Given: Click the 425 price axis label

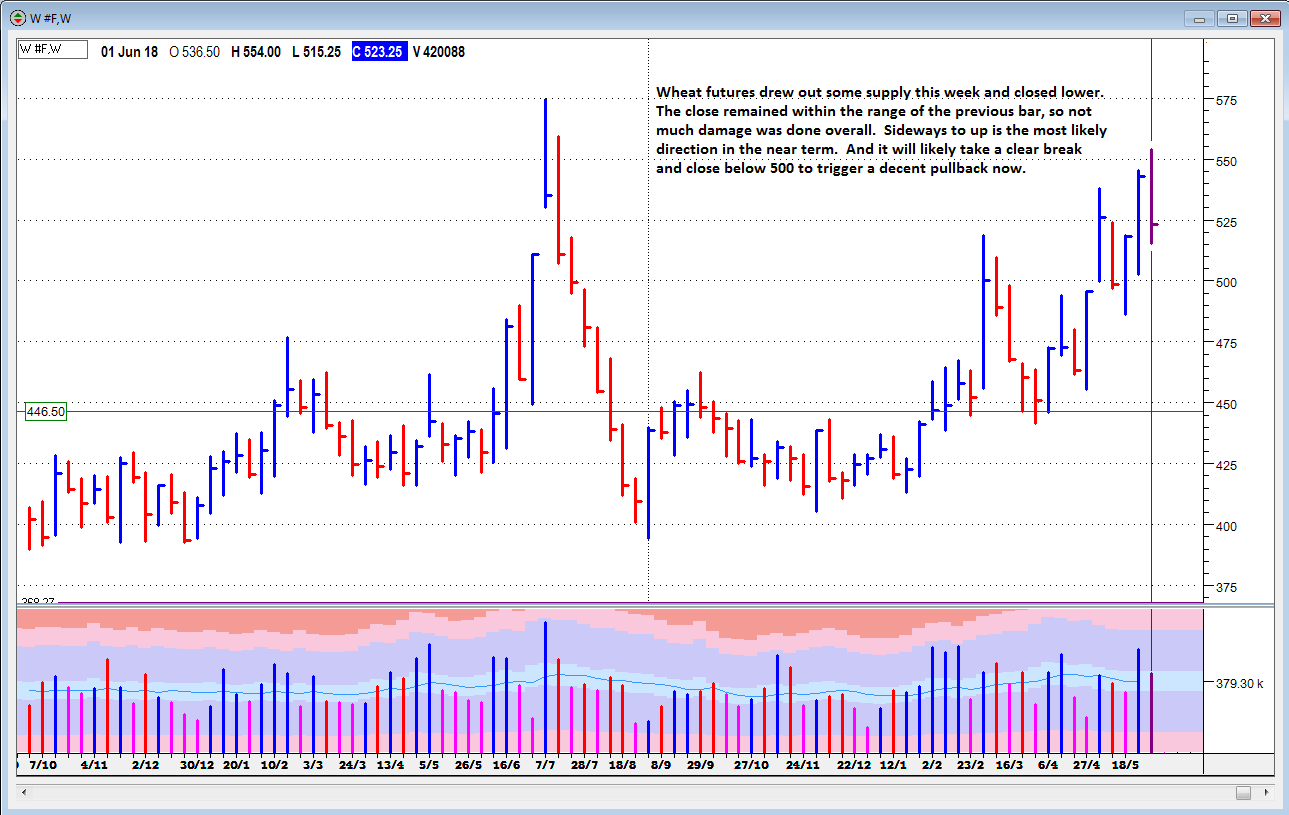Looking at the screenshot, I should click(1227, 465).
